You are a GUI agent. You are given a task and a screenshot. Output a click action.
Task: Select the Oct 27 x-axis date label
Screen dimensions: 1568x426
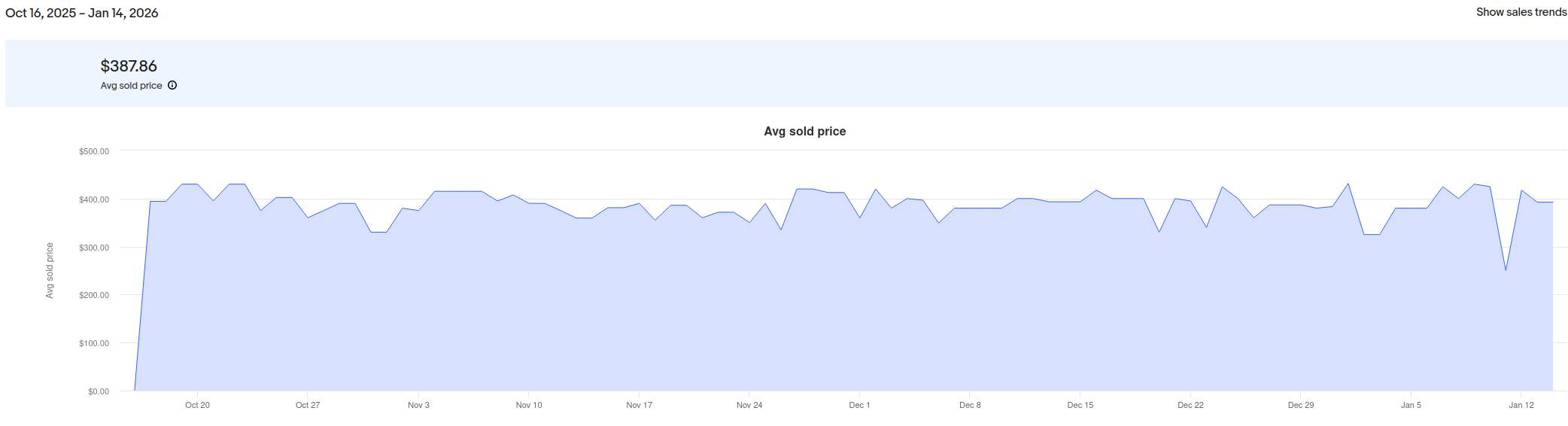(308, 405)
